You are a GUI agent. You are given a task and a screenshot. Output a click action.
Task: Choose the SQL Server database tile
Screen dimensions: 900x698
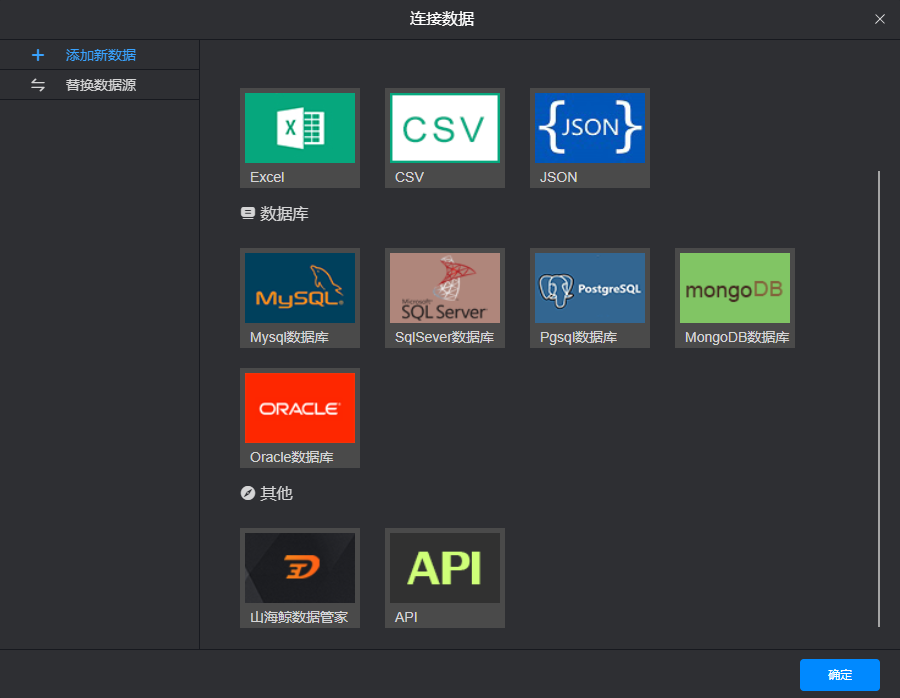pos(444,298)
